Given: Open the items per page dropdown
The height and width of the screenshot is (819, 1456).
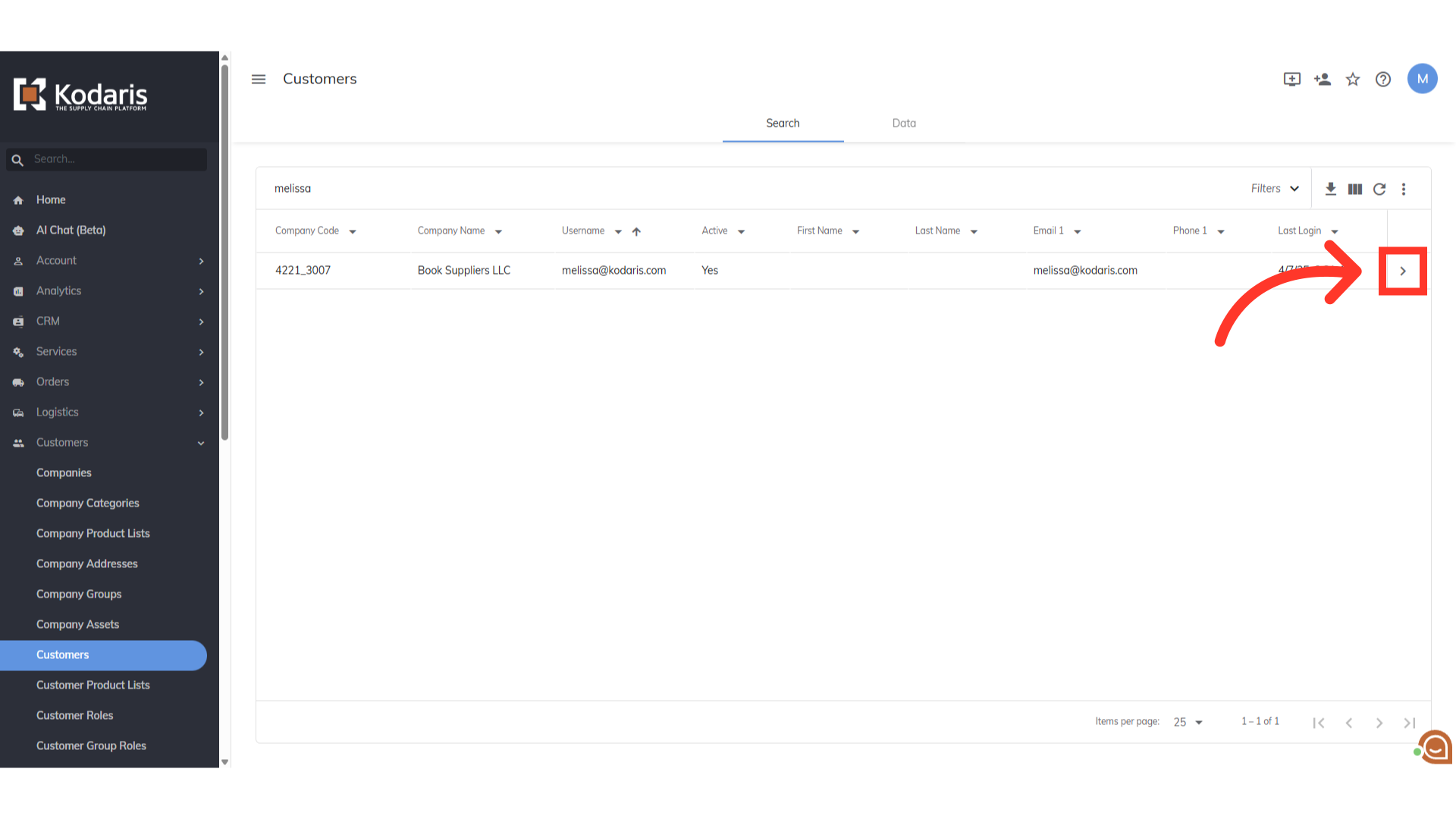Looking at the screenshot, I should pyautogui.click(x=1188, y=722).
